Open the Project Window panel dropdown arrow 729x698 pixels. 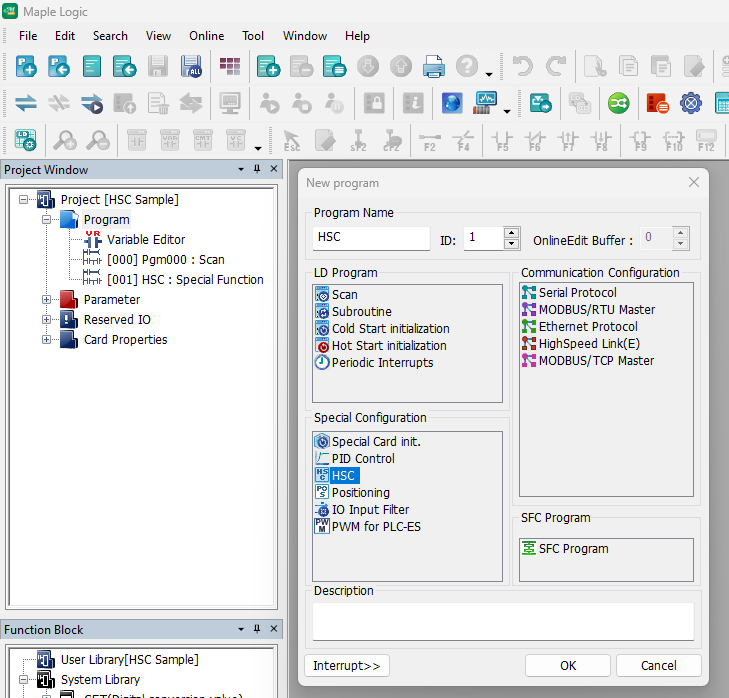pos(241,169)
